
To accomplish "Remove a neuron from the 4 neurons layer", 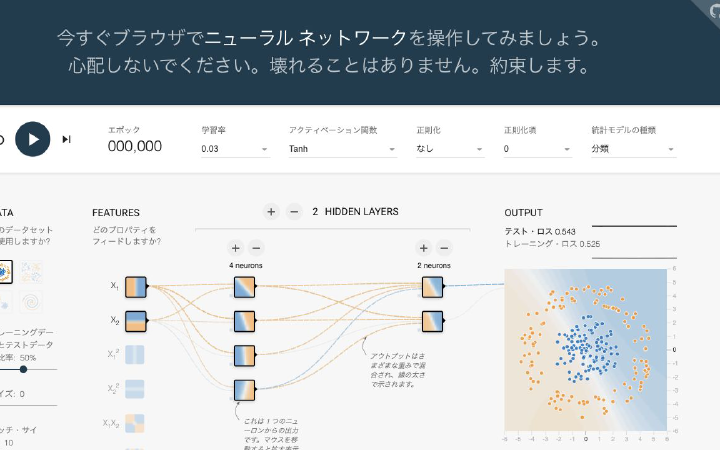I will click(257, 248).
